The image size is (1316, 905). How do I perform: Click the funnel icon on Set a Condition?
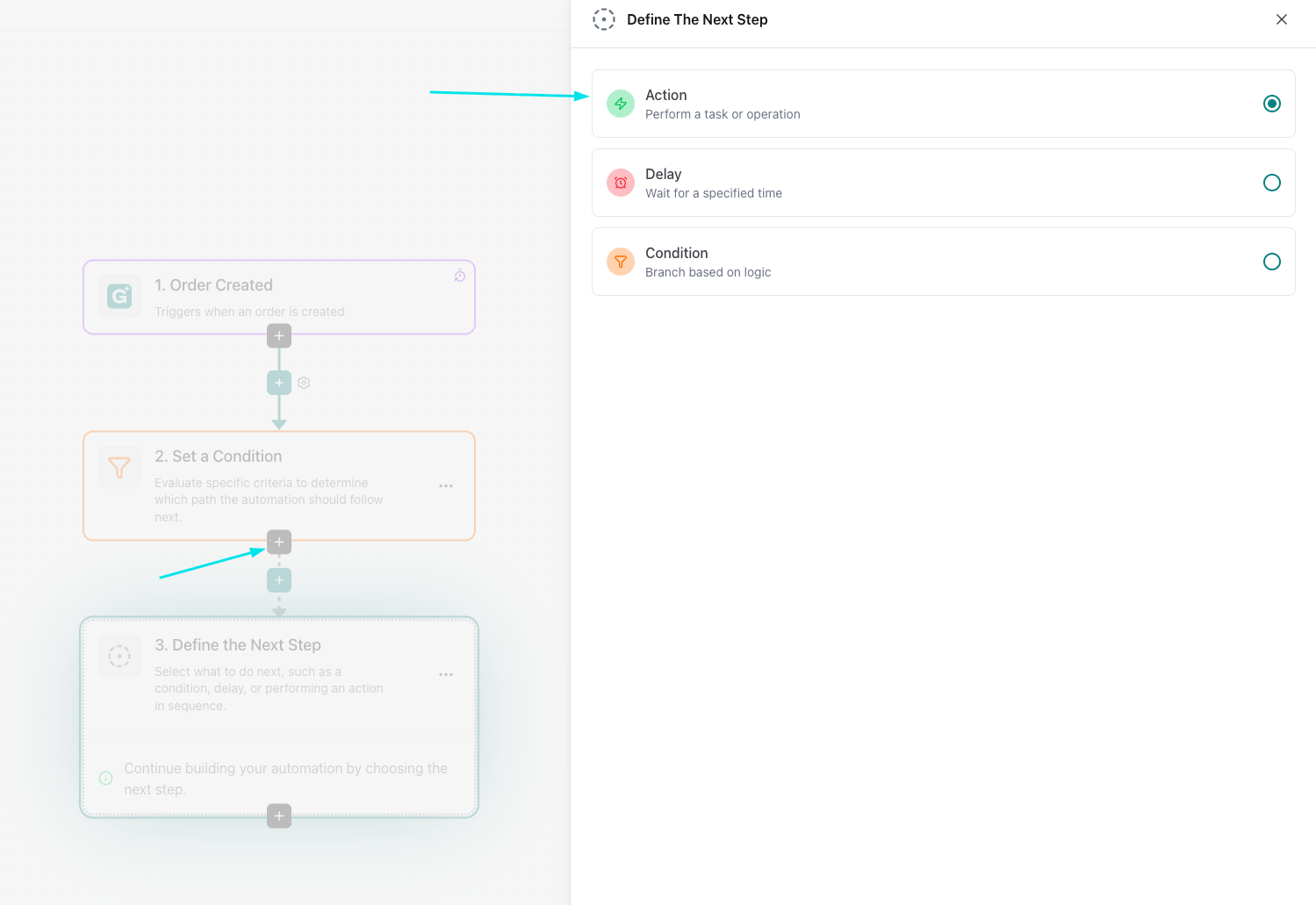(x=119, y=467)
